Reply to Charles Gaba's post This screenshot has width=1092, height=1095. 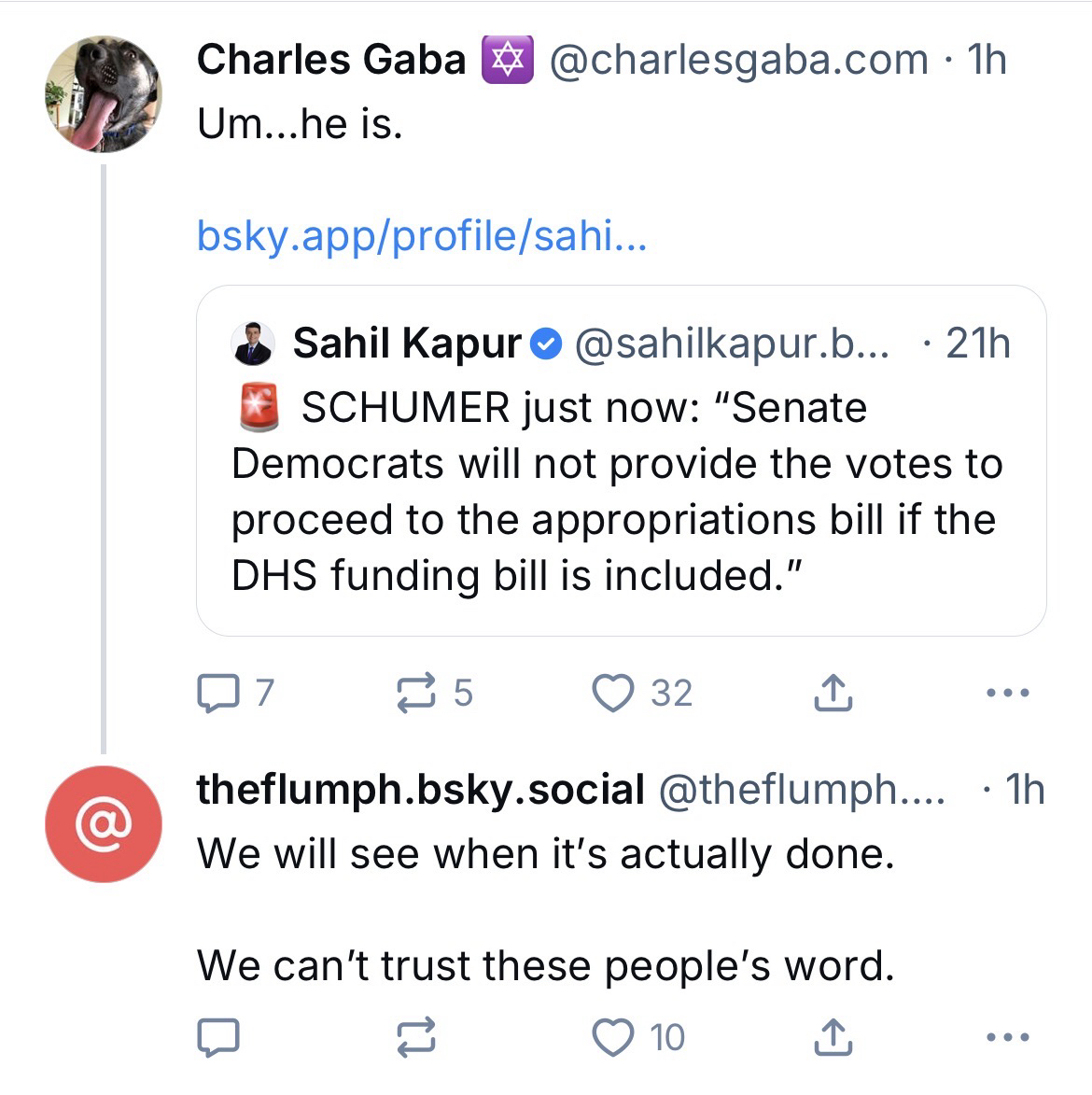[x=218, y=694]
